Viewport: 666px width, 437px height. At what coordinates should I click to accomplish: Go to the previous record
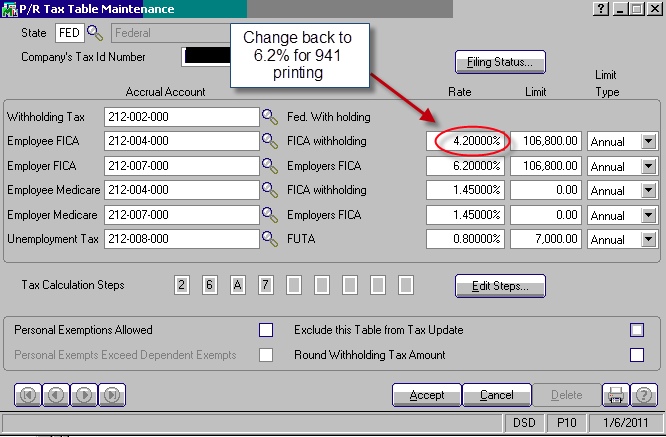point(56,395)
